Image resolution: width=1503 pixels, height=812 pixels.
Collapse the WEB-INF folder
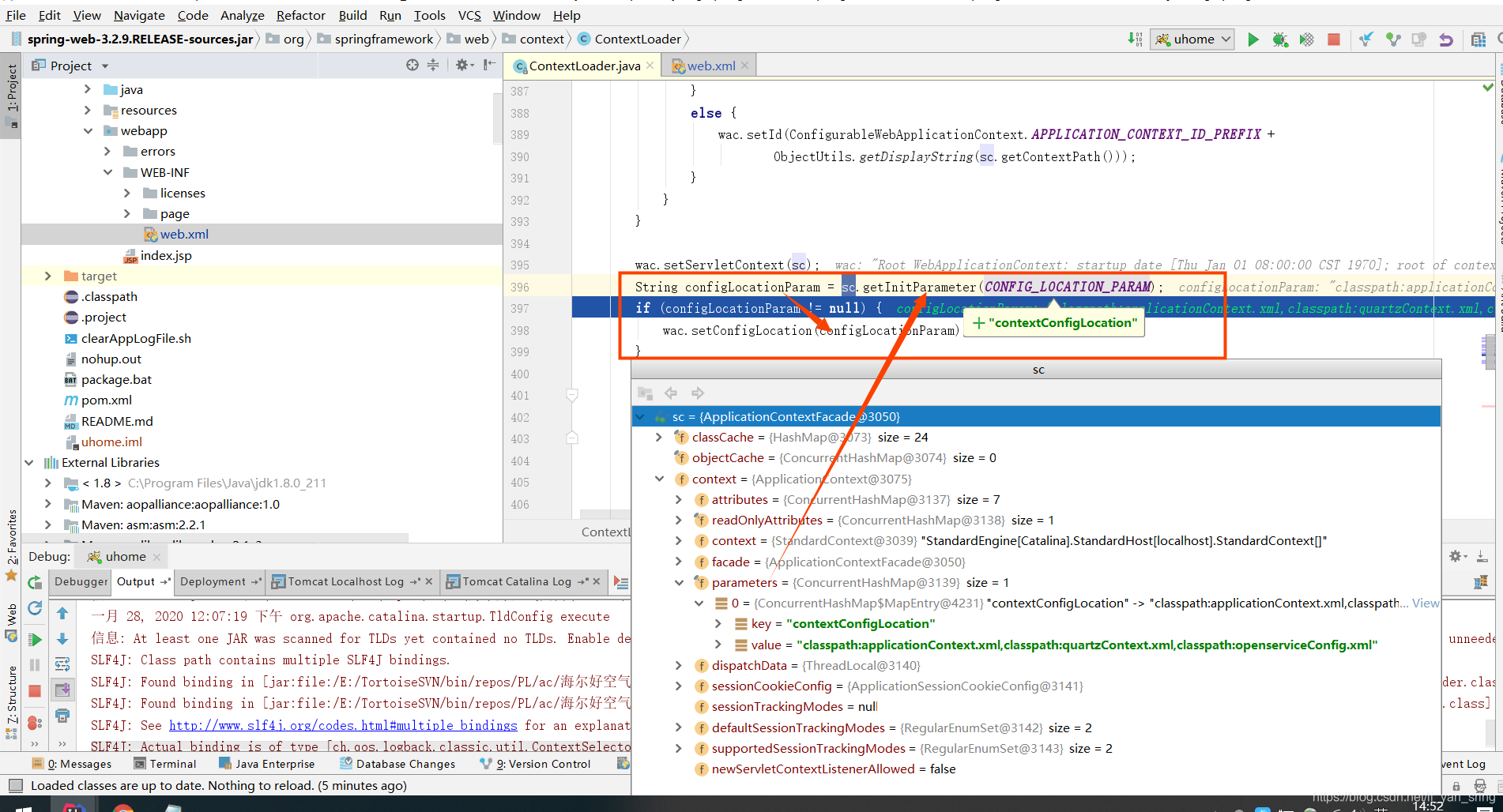pyautogui.click(x=107, y=172)
